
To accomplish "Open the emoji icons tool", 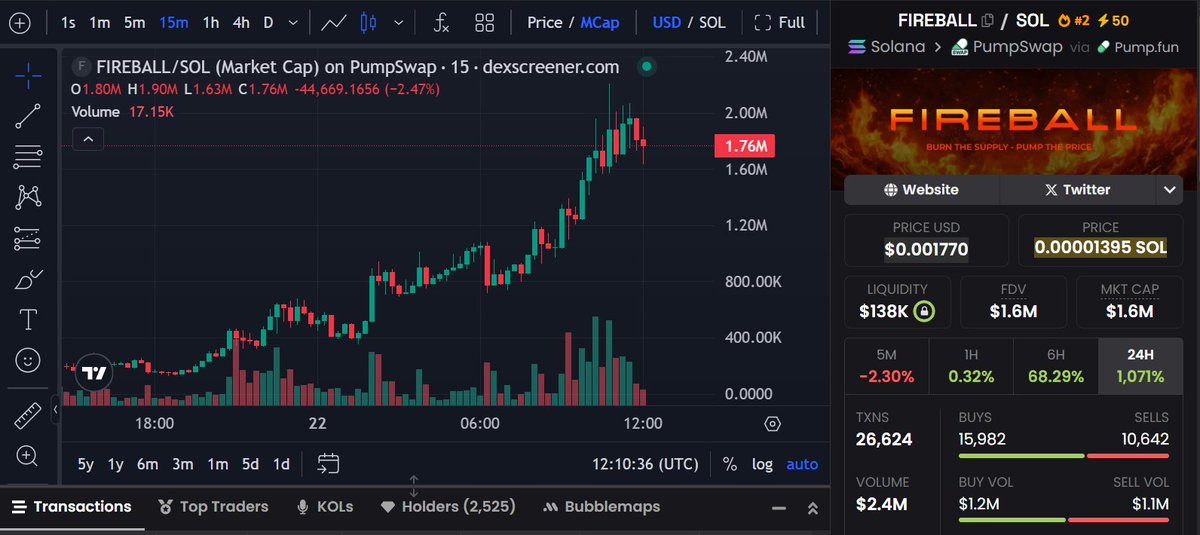I will click(28, 360).
